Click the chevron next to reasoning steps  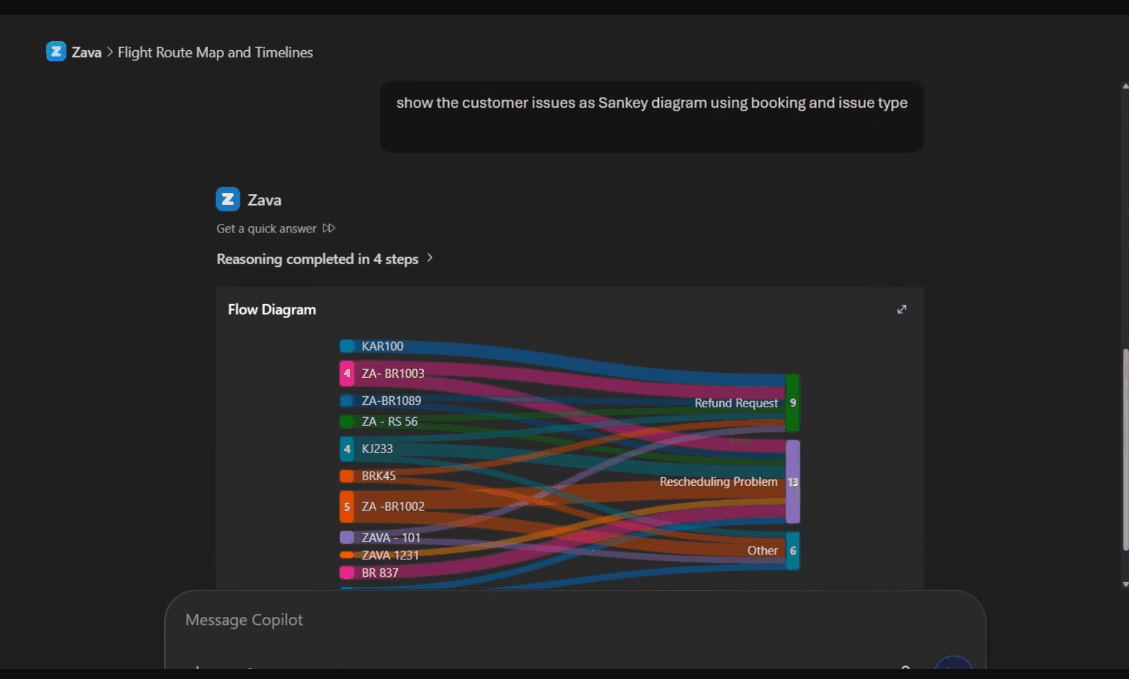(430, 258)
